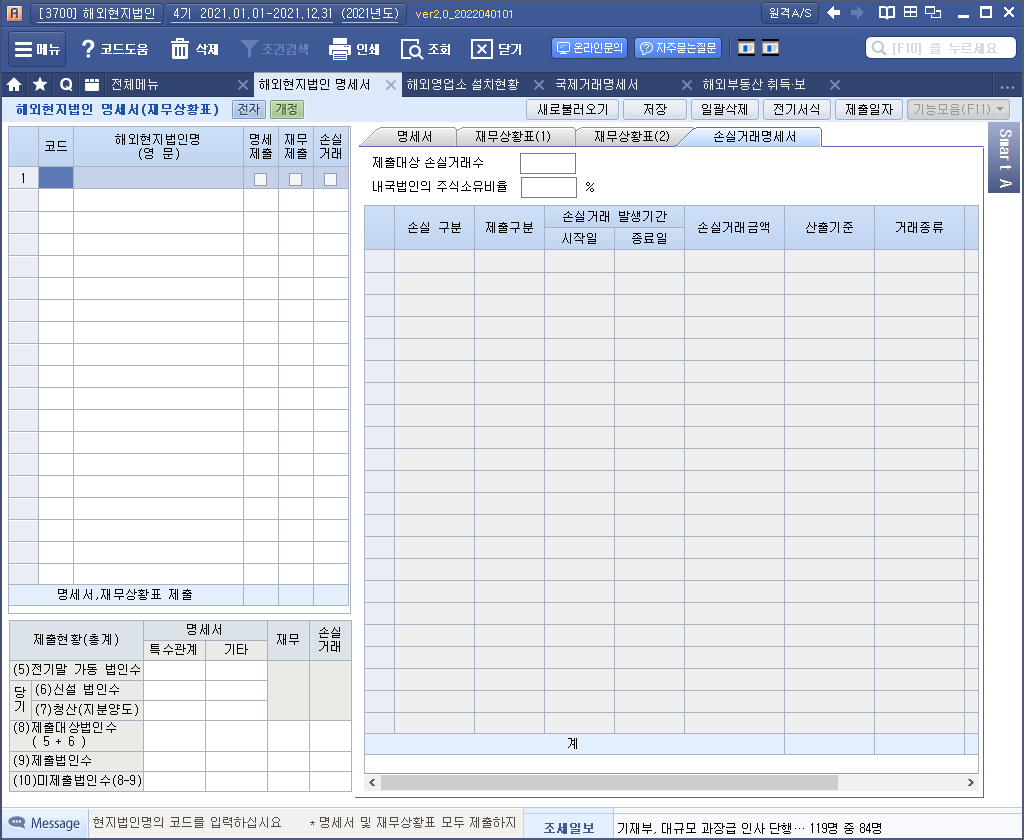Click the F10 search box
The height and width of the screenshot is (840, 1024).
click(940, 48)
